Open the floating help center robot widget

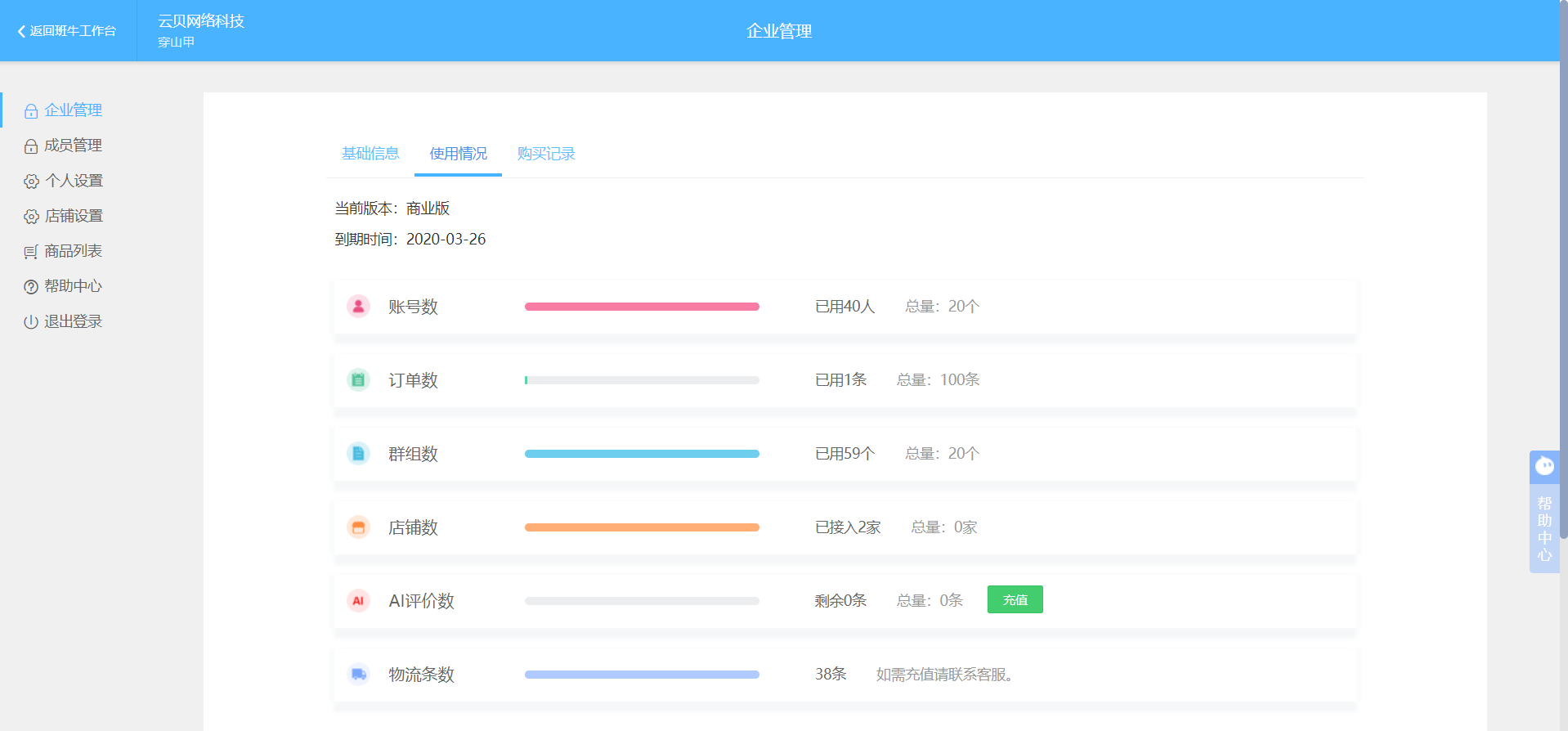pyautogui.click(x=1543, y=511)
